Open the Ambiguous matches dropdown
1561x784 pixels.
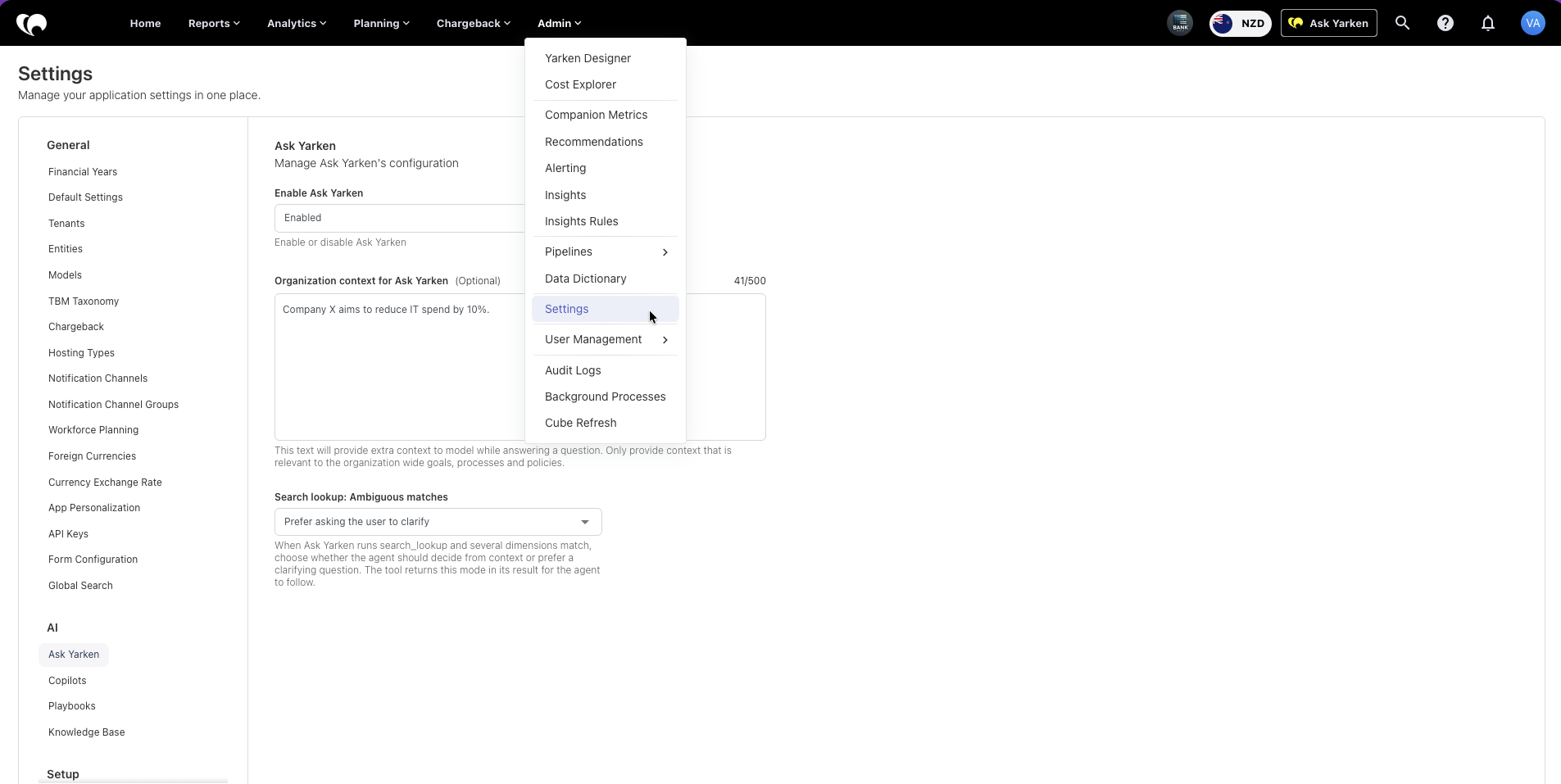[438, 522]
